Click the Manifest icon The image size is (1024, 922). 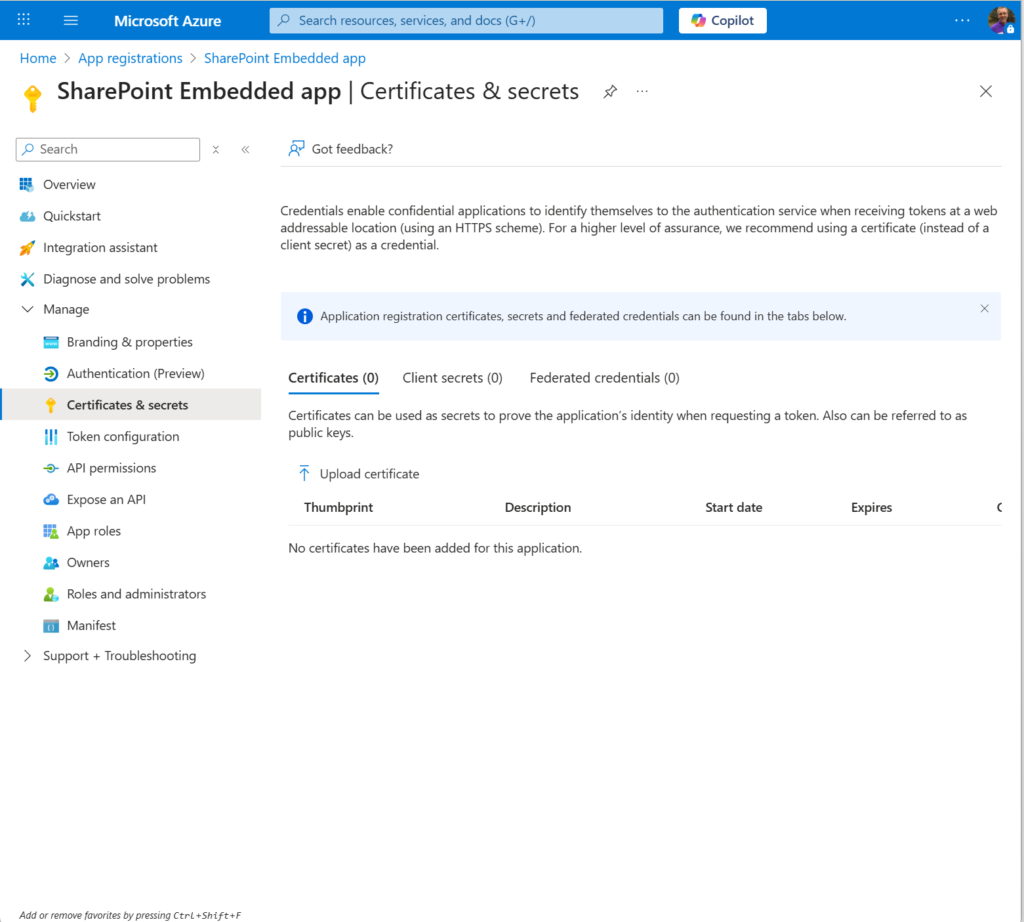coord(51,626)
